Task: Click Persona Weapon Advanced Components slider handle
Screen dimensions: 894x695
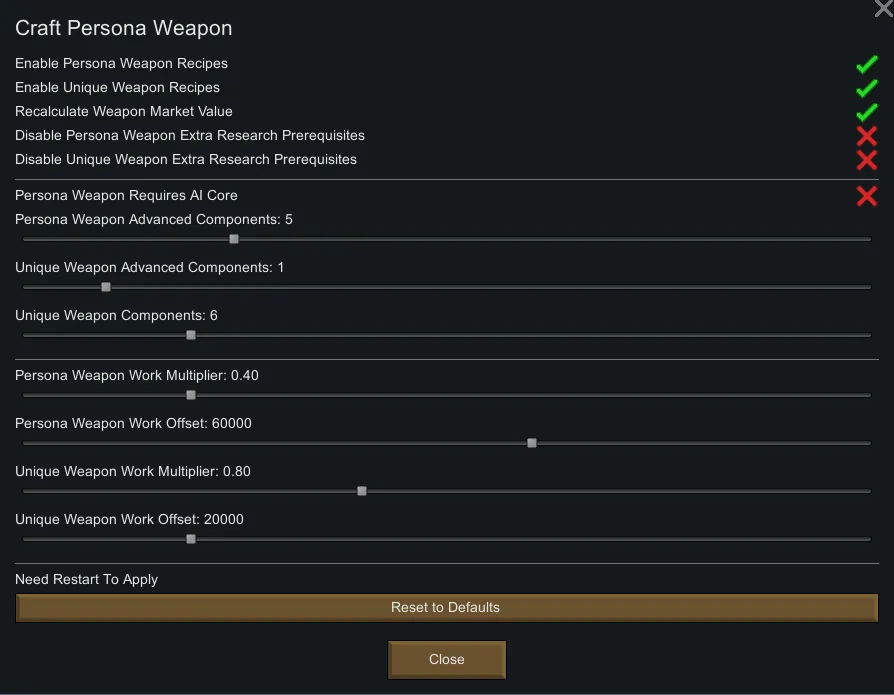Action: (234, 239)
